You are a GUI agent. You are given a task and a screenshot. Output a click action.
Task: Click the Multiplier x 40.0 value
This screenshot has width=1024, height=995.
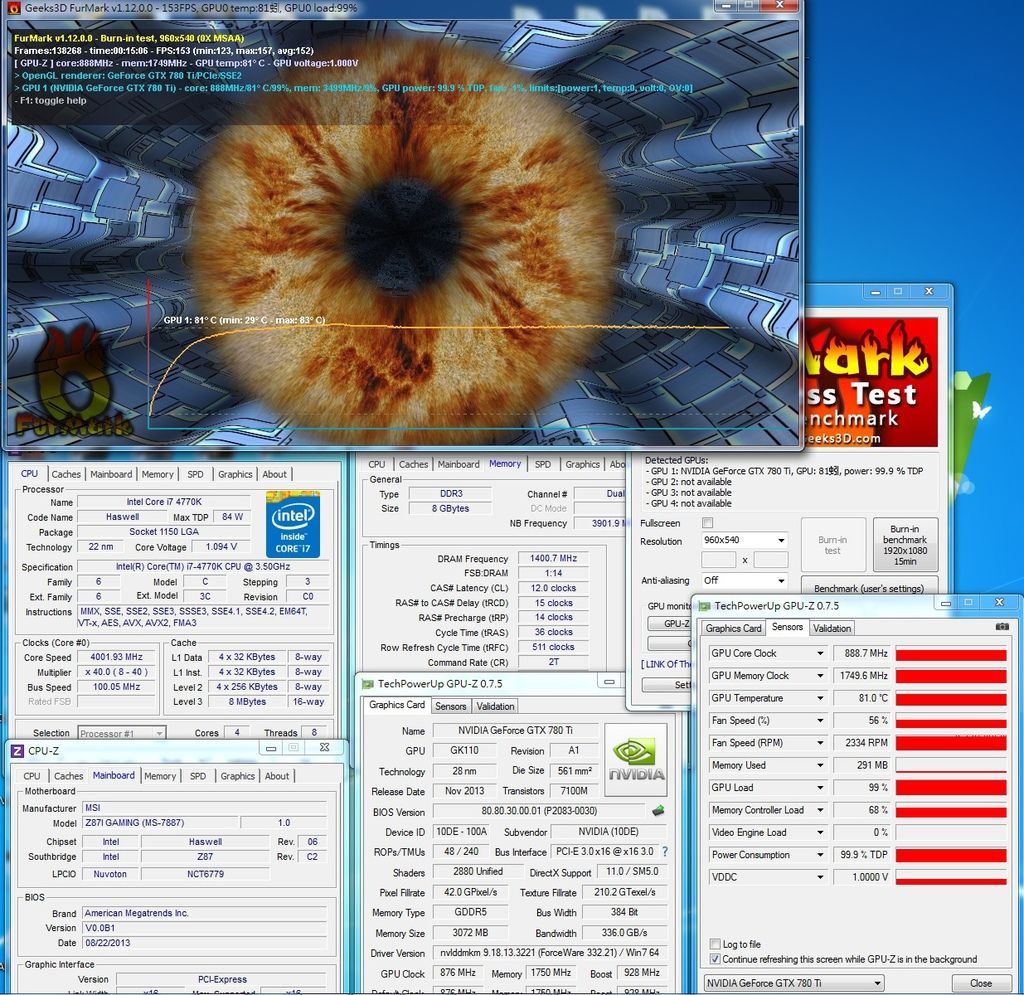(116, 672)
